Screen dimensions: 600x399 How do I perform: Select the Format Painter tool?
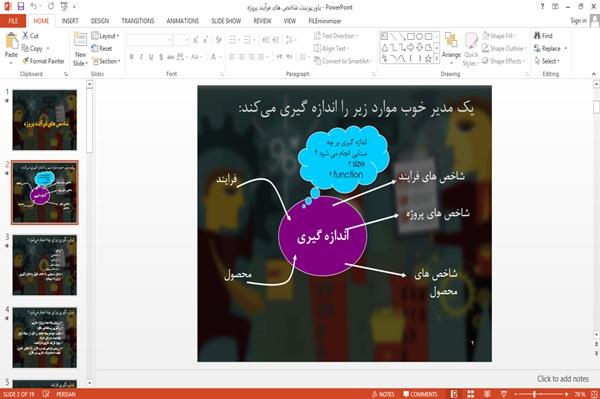point(43,61)
